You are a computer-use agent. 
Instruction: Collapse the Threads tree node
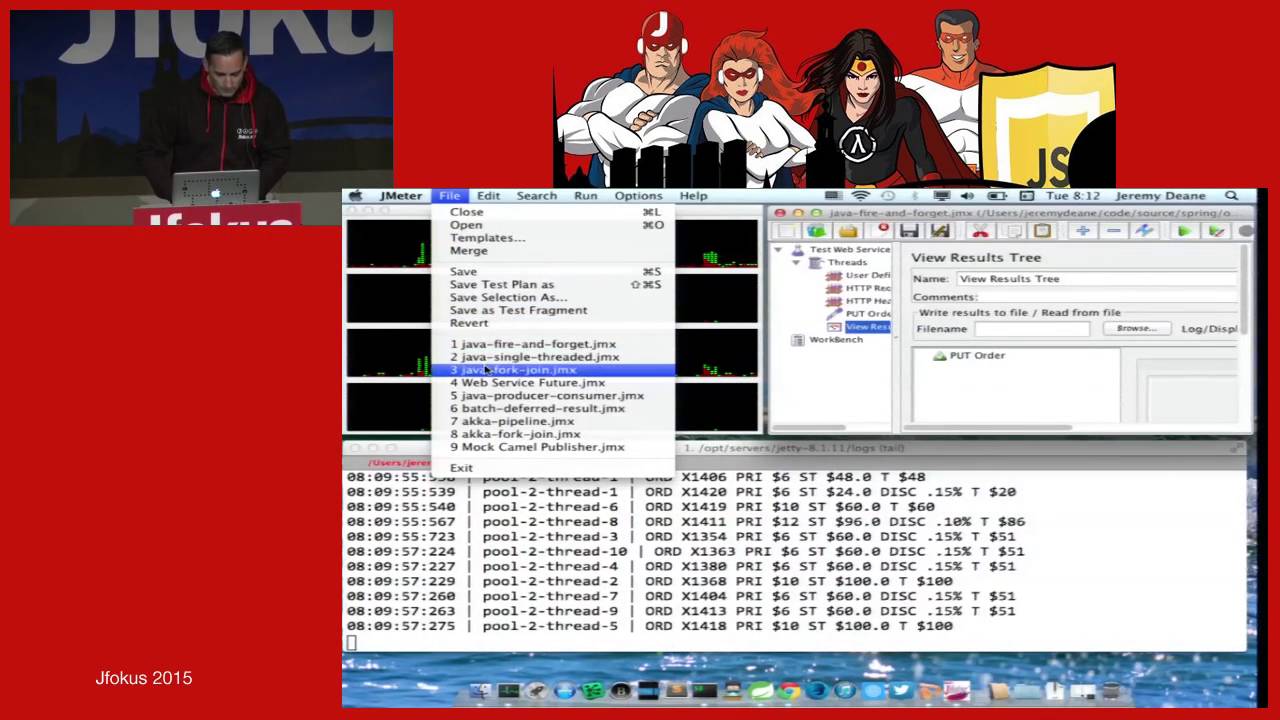pos(796,262)
